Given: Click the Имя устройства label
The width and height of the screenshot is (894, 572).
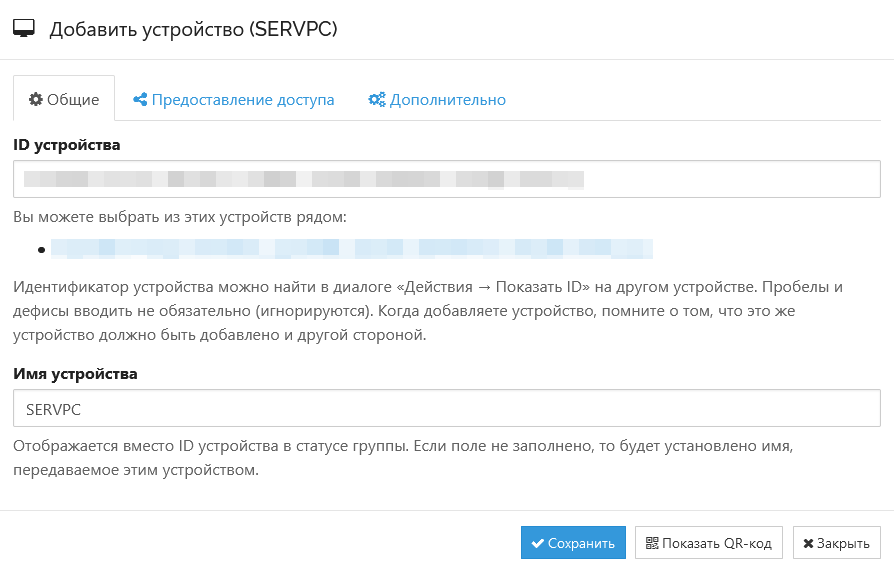Looking at the screenshot, I should pos(75,374).
